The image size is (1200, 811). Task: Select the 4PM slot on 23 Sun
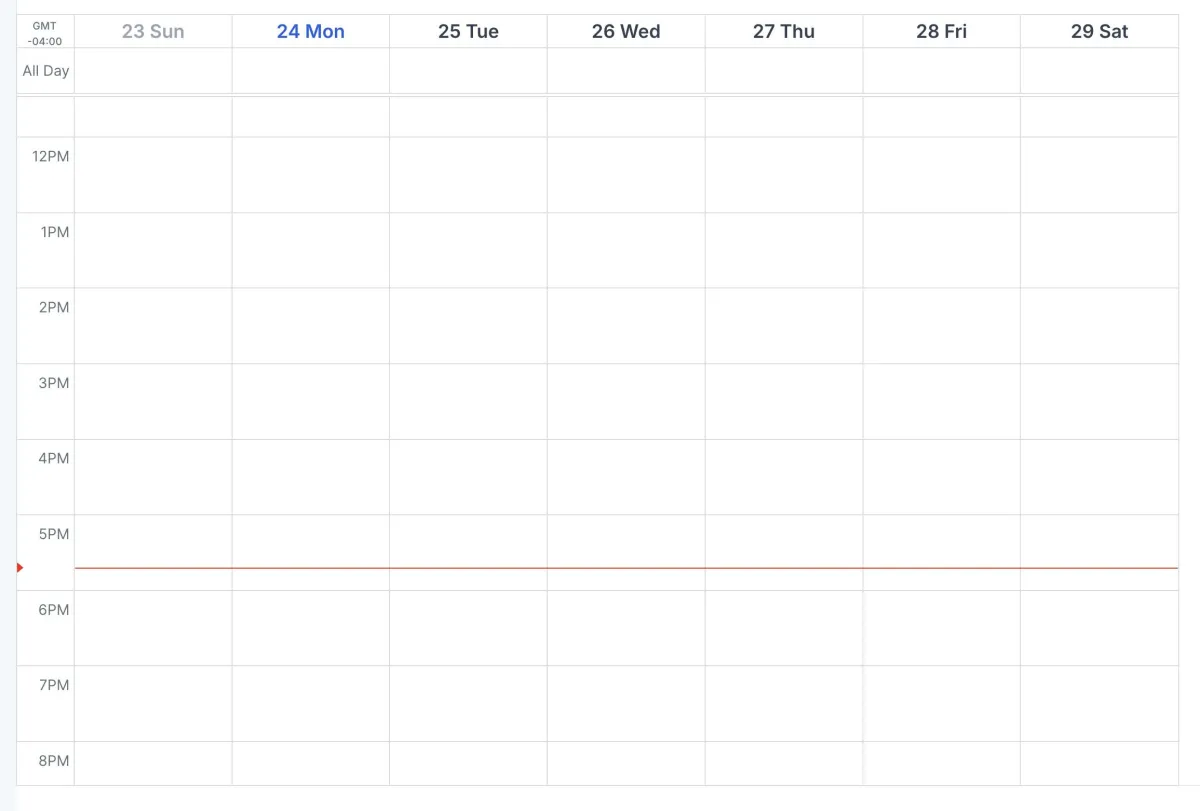[x=153, y=477]
